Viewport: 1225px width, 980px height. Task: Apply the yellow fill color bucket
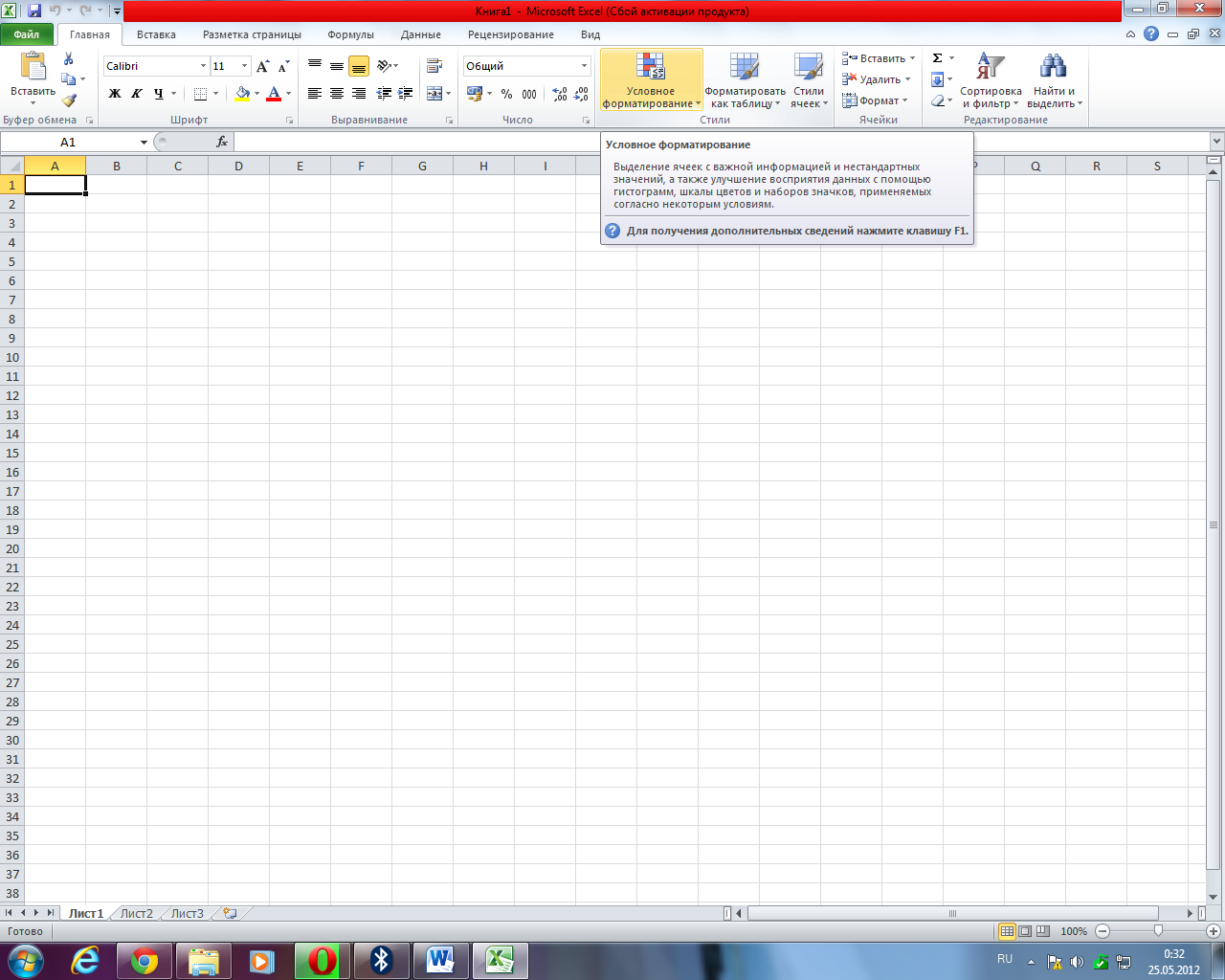point(242,94)
